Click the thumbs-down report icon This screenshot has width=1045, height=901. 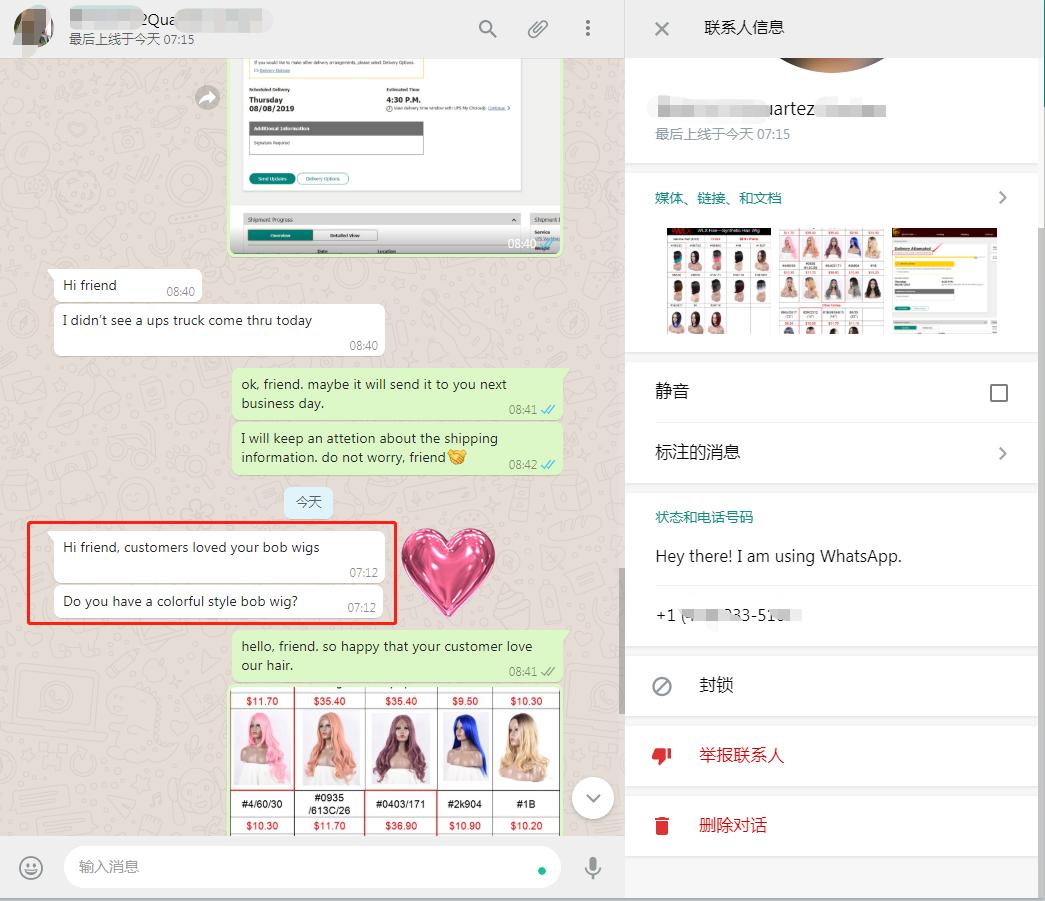(662, 756)
